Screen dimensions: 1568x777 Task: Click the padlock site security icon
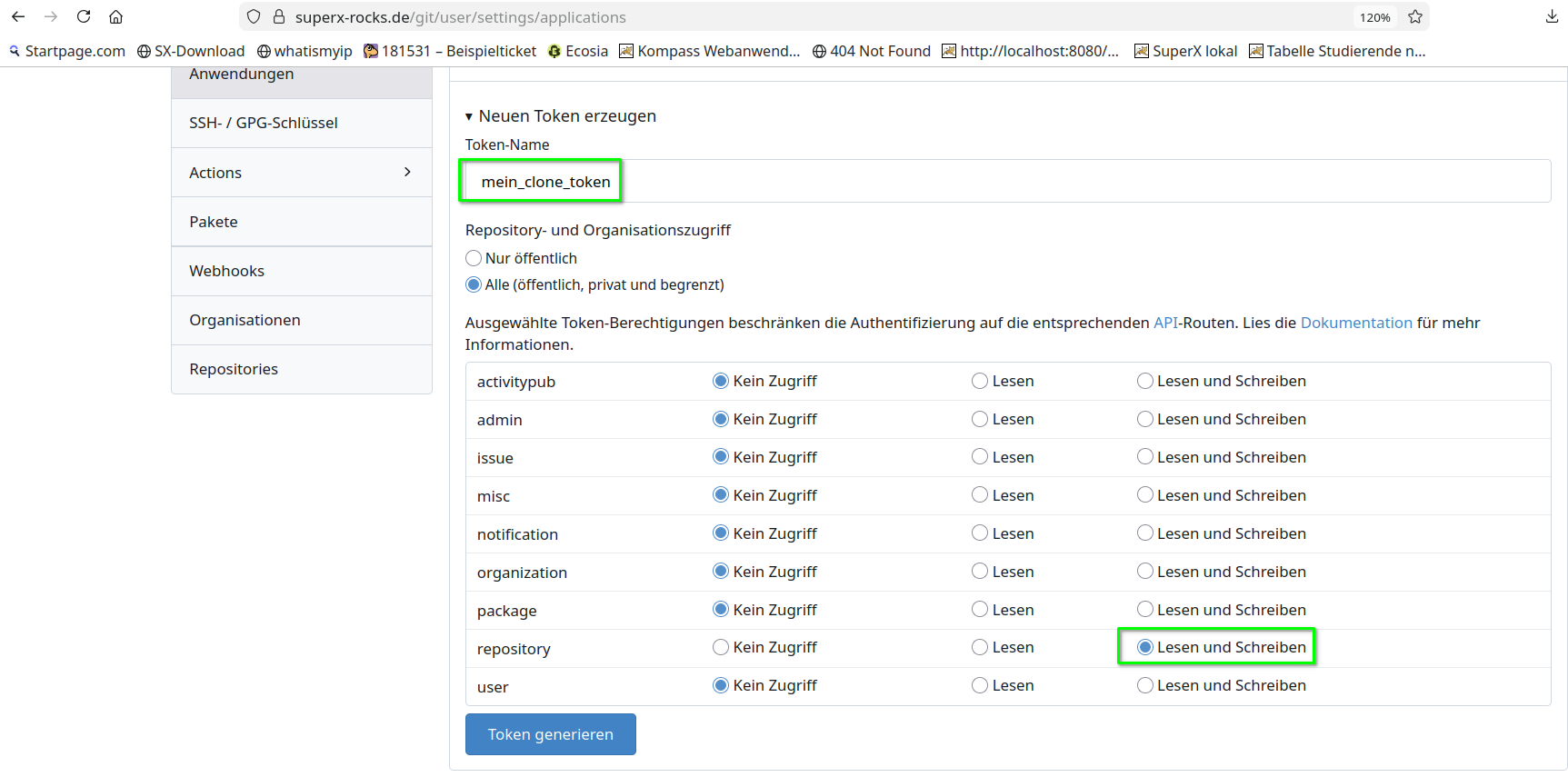(279, 16)
